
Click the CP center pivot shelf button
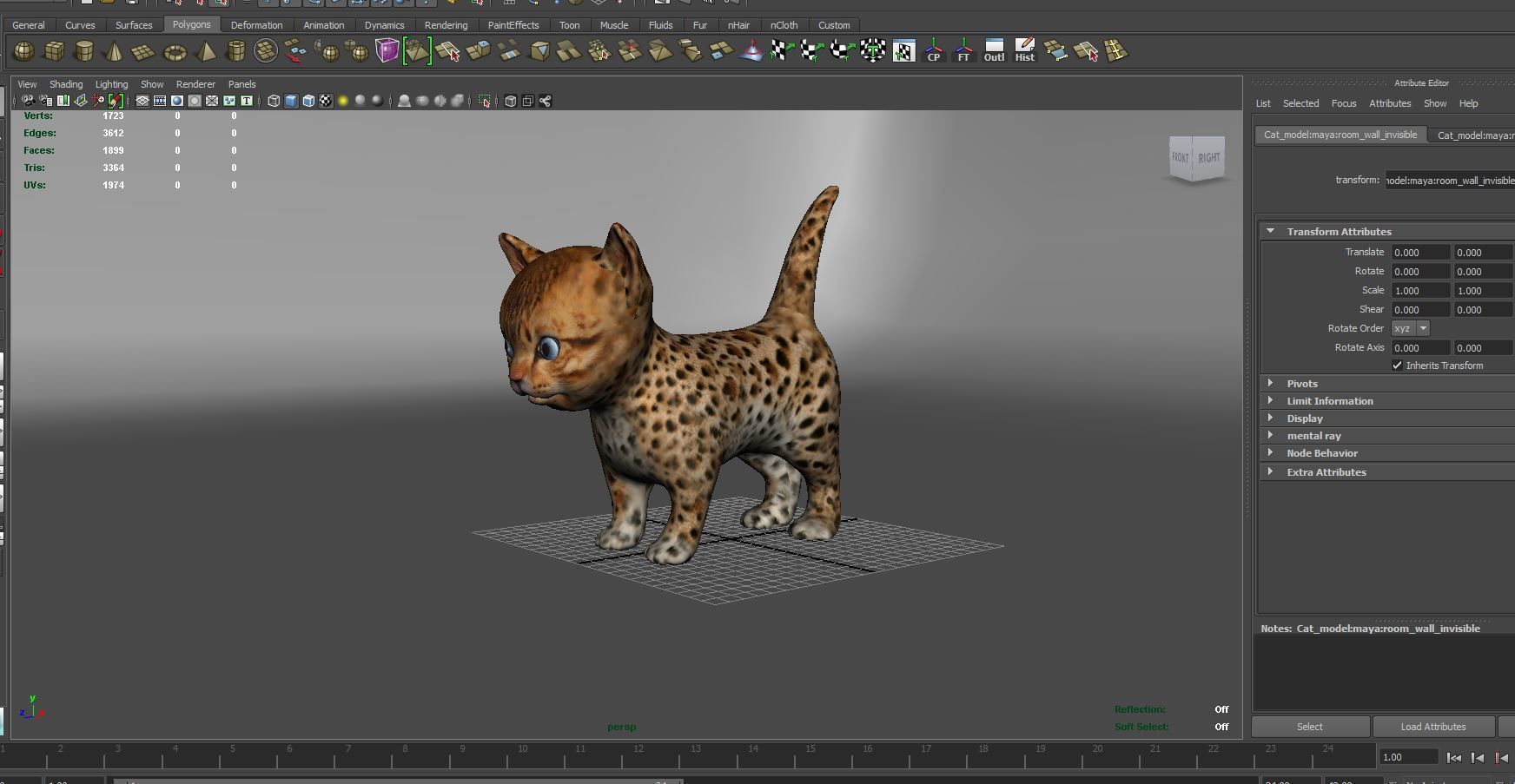934,51
